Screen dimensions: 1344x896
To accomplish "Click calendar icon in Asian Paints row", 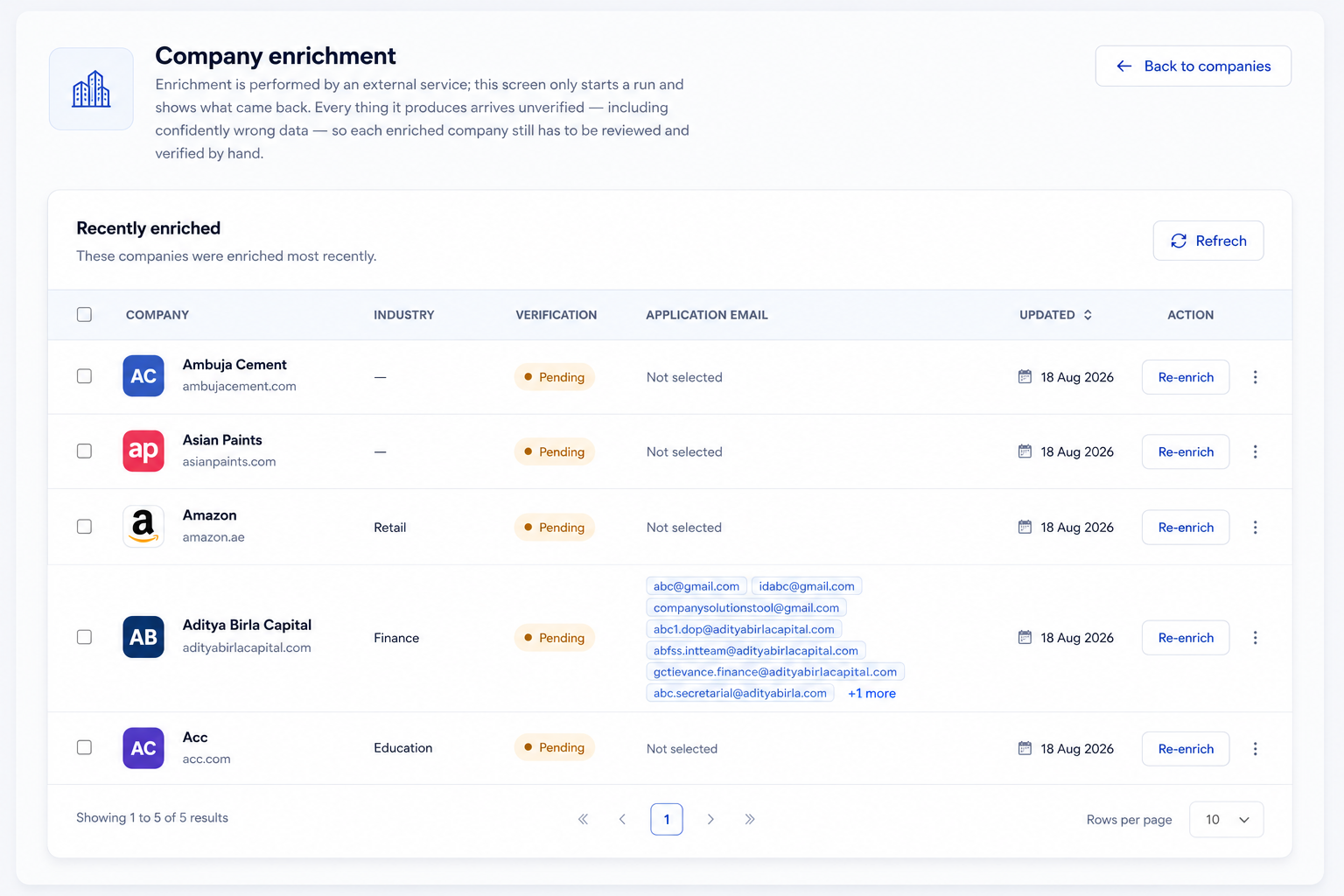I will pyautogui.click(x=1025, y=451).
